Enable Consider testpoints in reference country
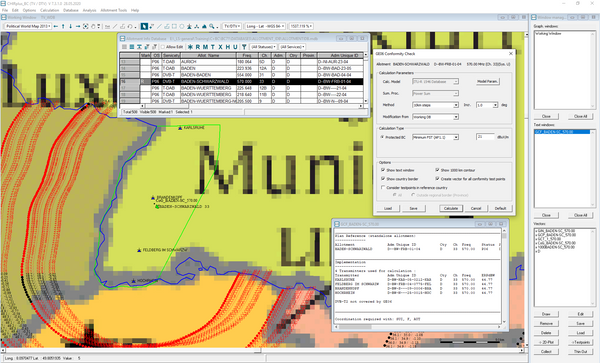 (x=383, y=187)
